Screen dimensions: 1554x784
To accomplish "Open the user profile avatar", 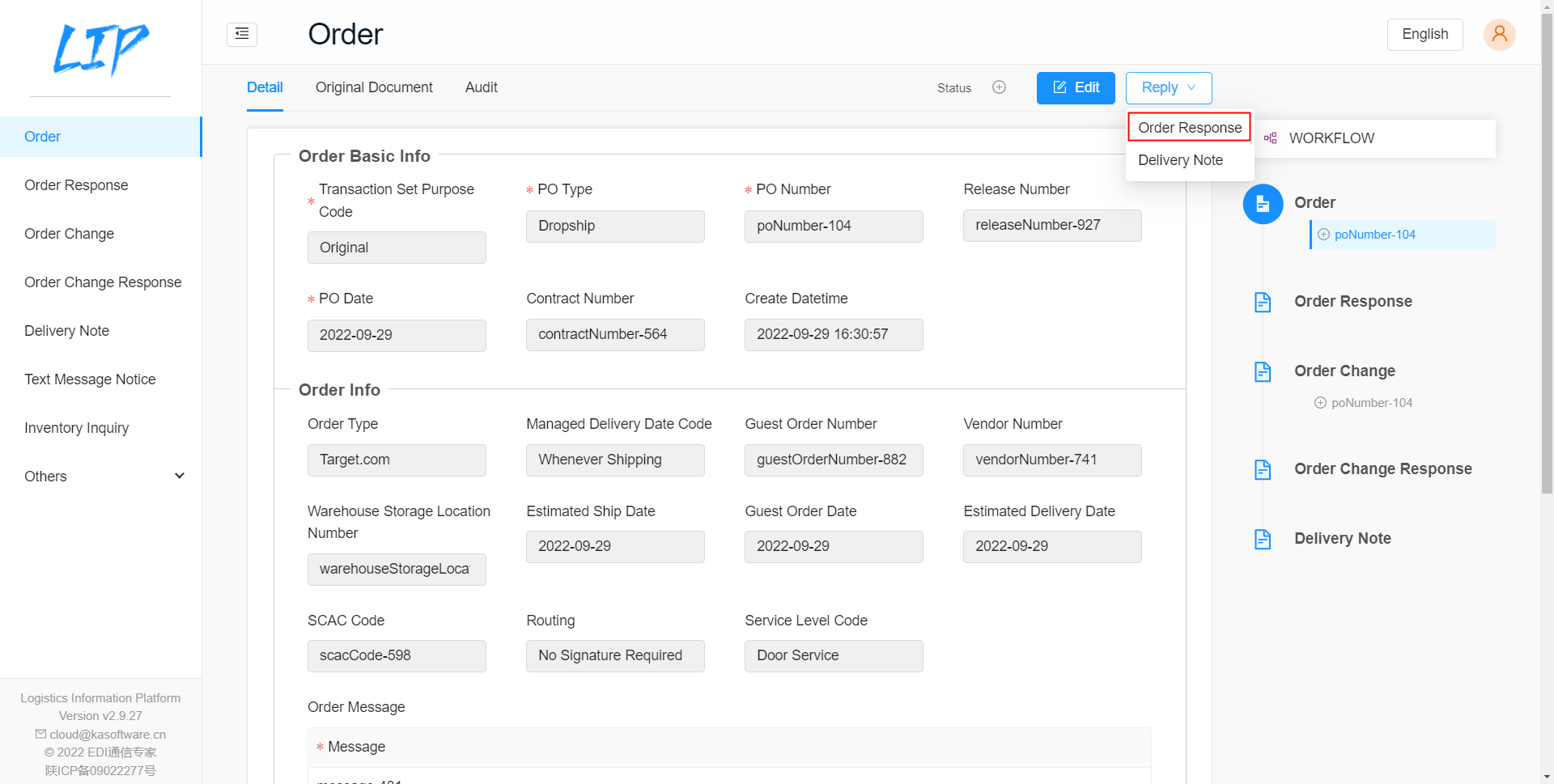I will click(x=1499, y=34).
